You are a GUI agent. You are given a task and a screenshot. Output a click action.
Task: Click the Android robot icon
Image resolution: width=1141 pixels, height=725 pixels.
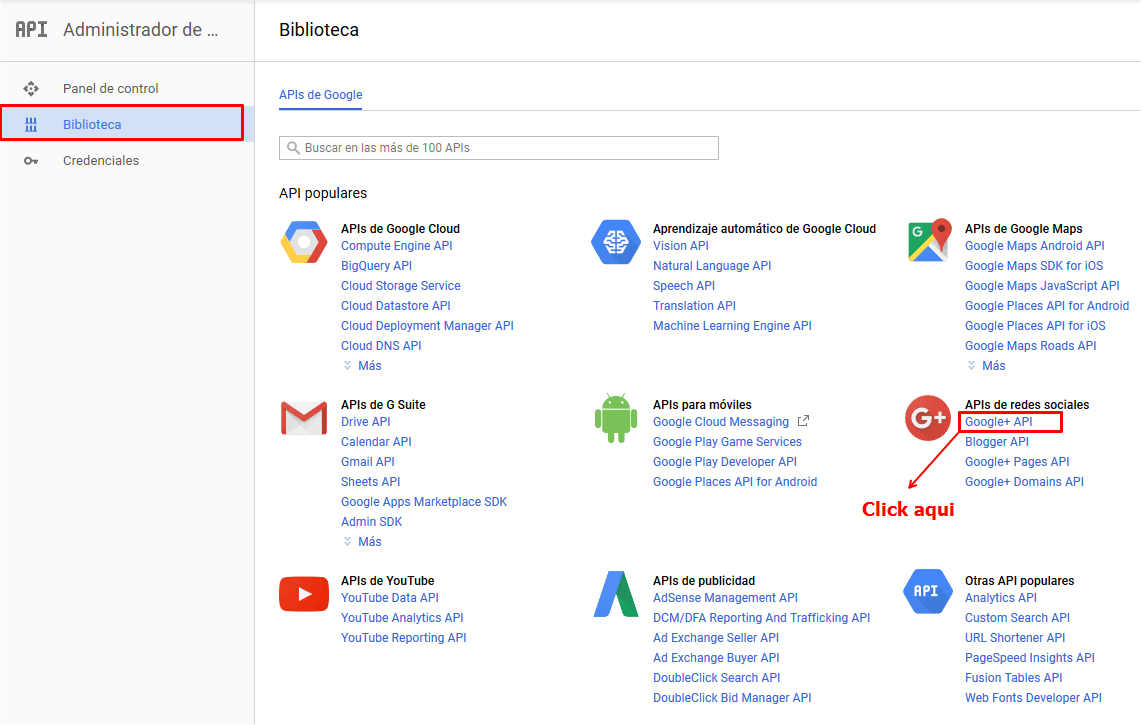point(615,418)
